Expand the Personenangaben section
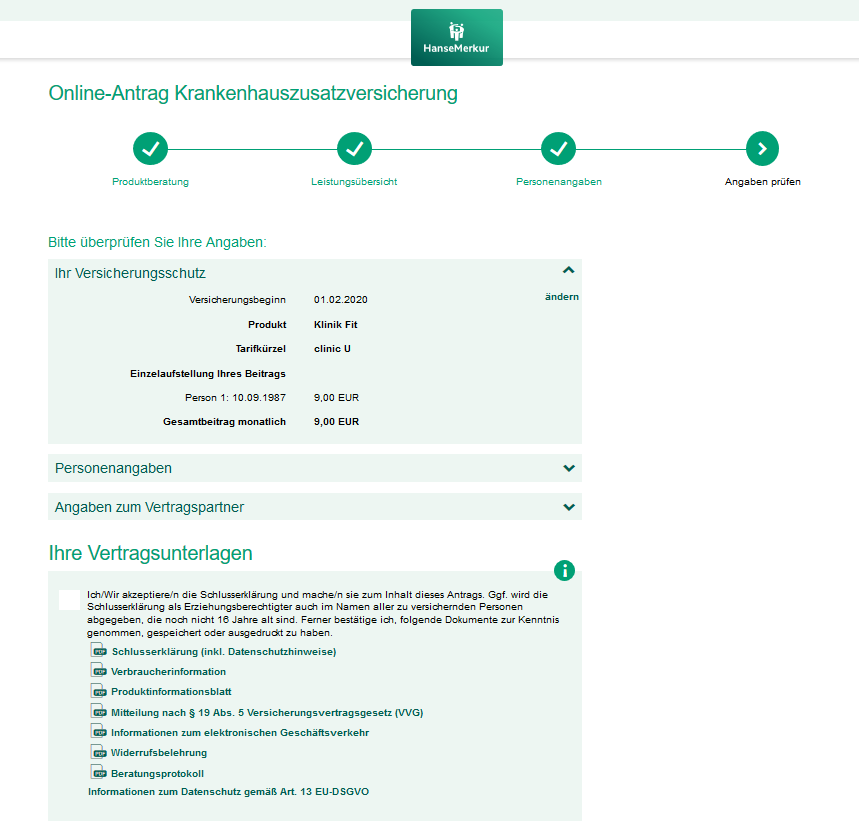The image size is (859, 827). (568, 468)
